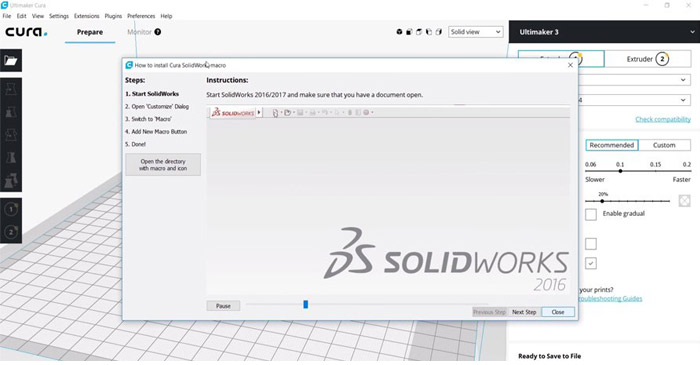Viewport: 700px width, 365px height.
Task: Tick the empty checkbox under Enable gradual
Action: [591, 244]
